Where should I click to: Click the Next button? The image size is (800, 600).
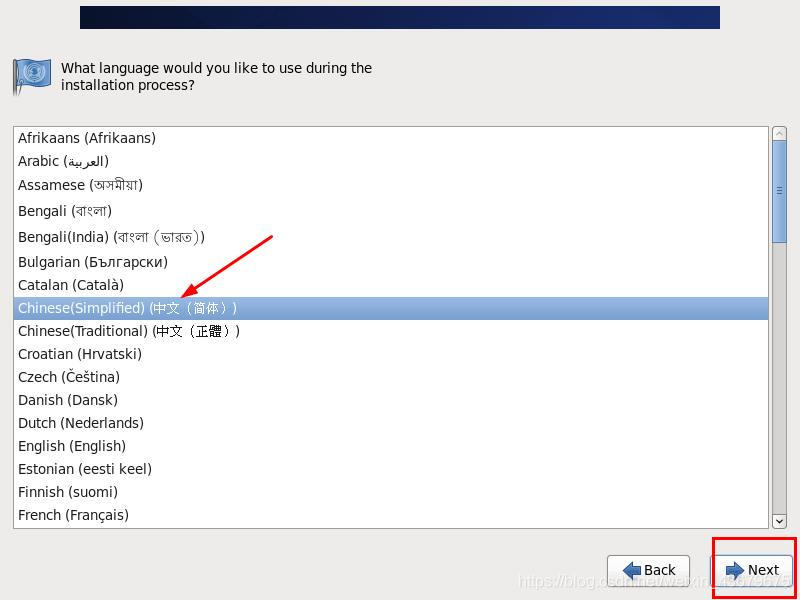point(752,569)
